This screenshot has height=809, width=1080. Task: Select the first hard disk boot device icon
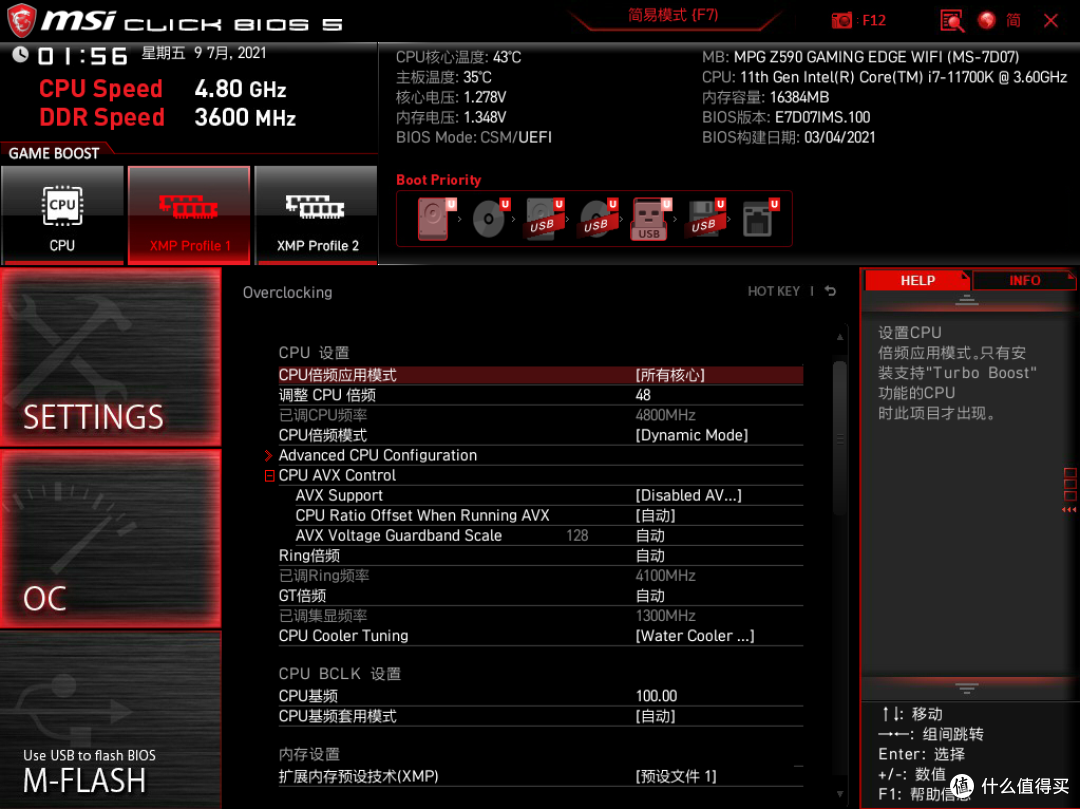435,218
